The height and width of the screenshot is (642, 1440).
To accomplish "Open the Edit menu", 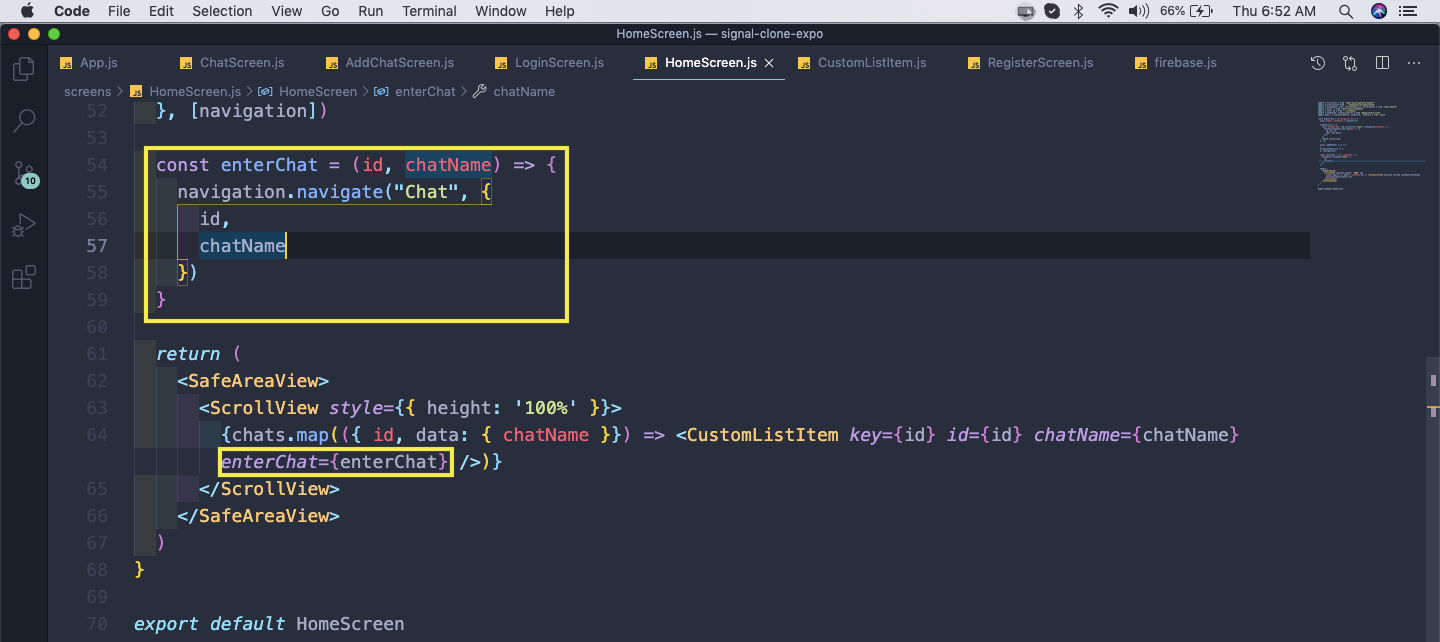I will coord(161,11).
